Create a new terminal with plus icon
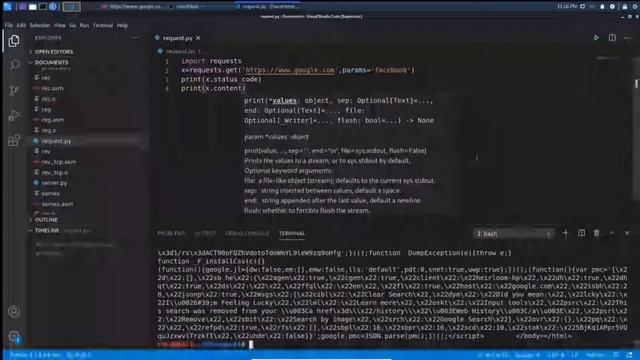The image size is (640, 360). pos(565,233)
